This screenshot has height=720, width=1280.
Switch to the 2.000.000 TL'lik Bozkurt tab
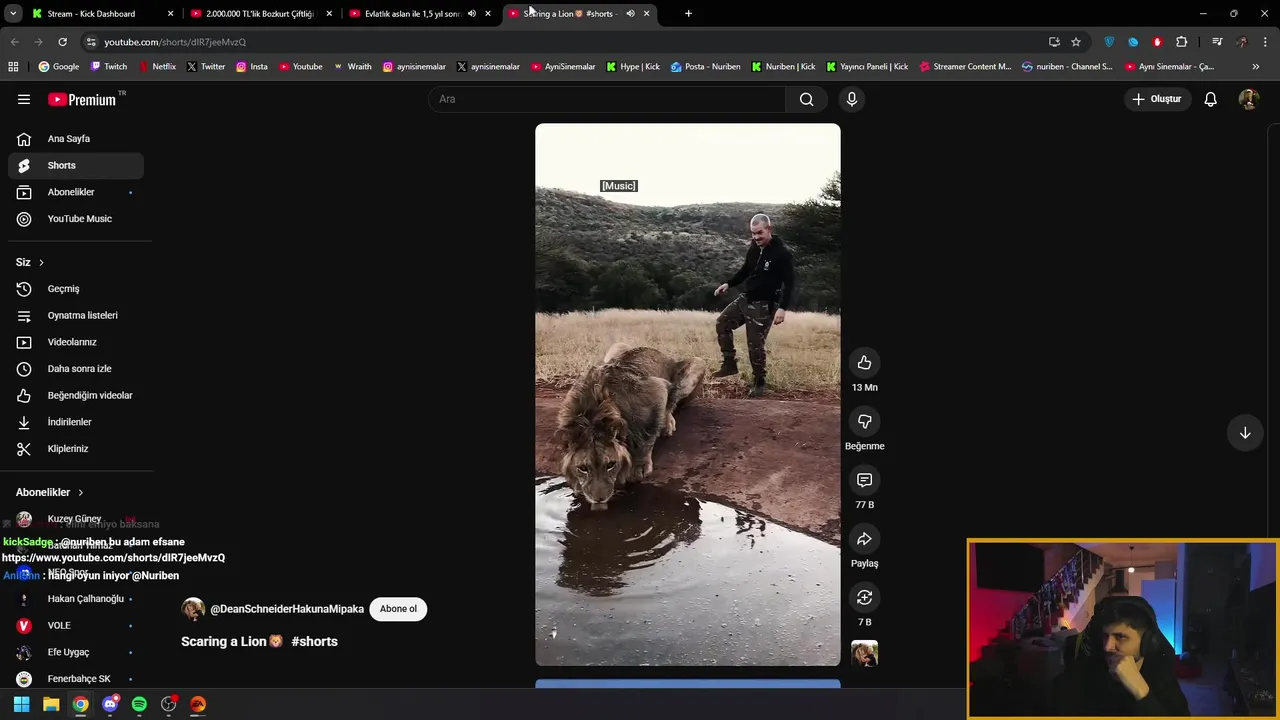(x=259, y=14)
